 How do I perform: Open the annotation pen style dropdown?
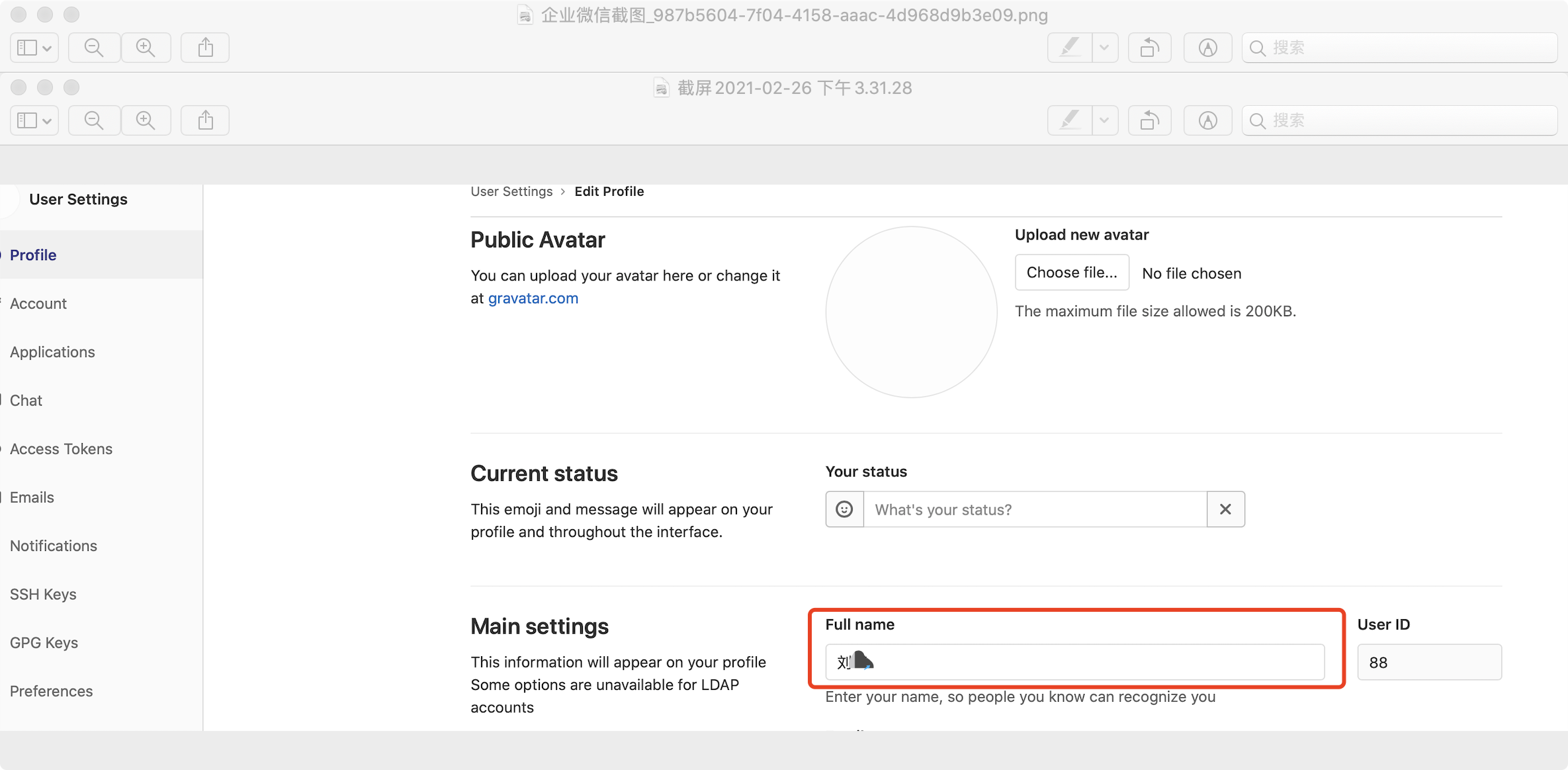(1104, 47)
